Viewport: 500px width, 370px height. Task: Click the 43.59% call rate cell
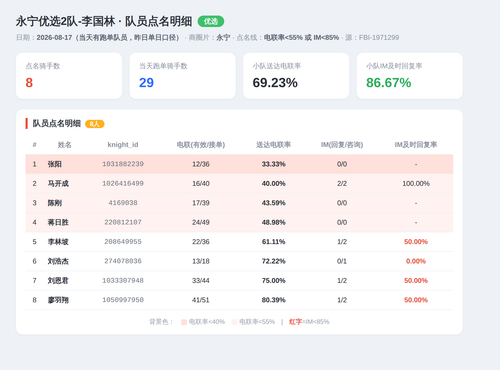click(273, 203)
